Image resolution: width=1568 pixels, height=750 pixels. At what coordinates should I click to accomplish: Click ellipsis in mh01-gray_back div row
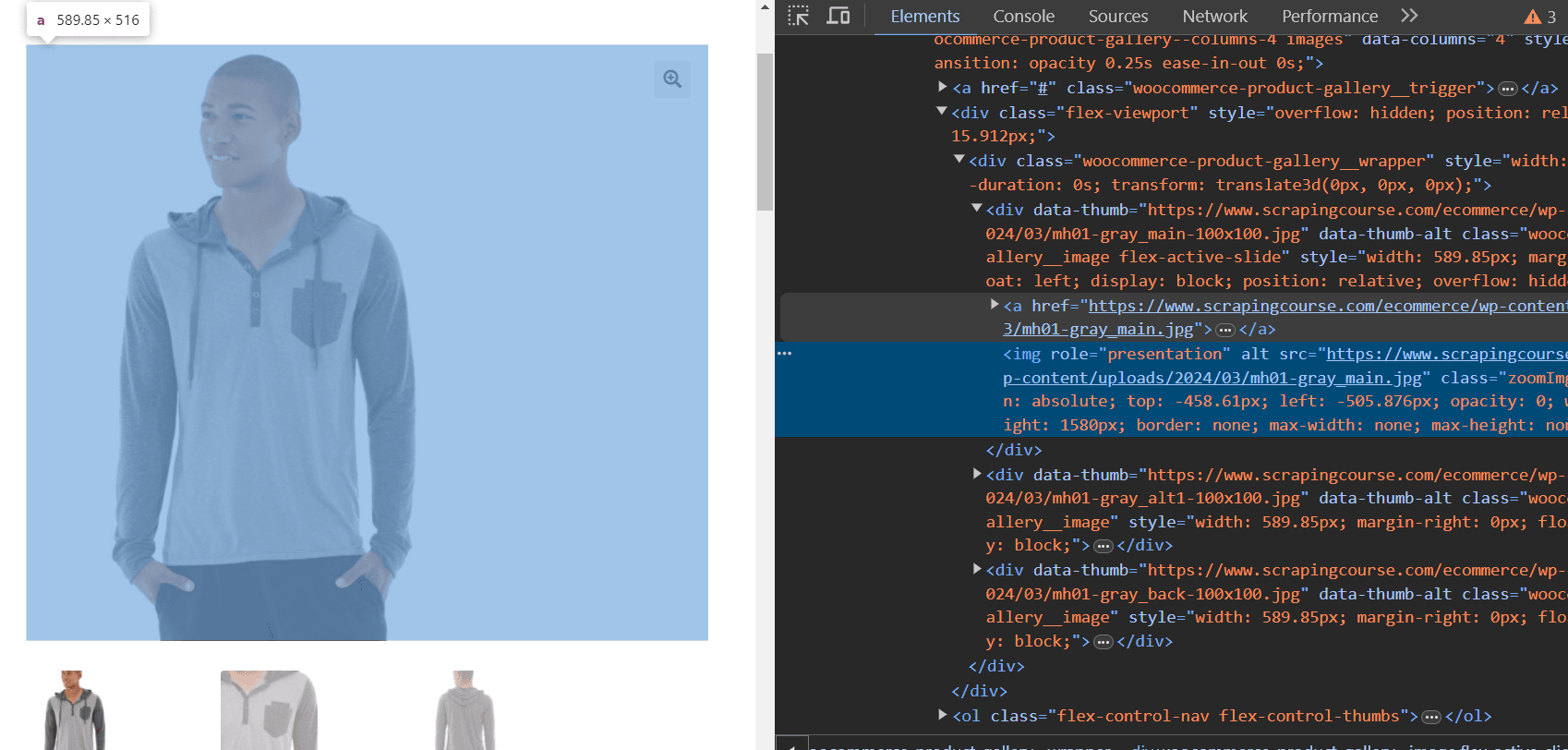pyautogui.click(x=1103, y=642)
